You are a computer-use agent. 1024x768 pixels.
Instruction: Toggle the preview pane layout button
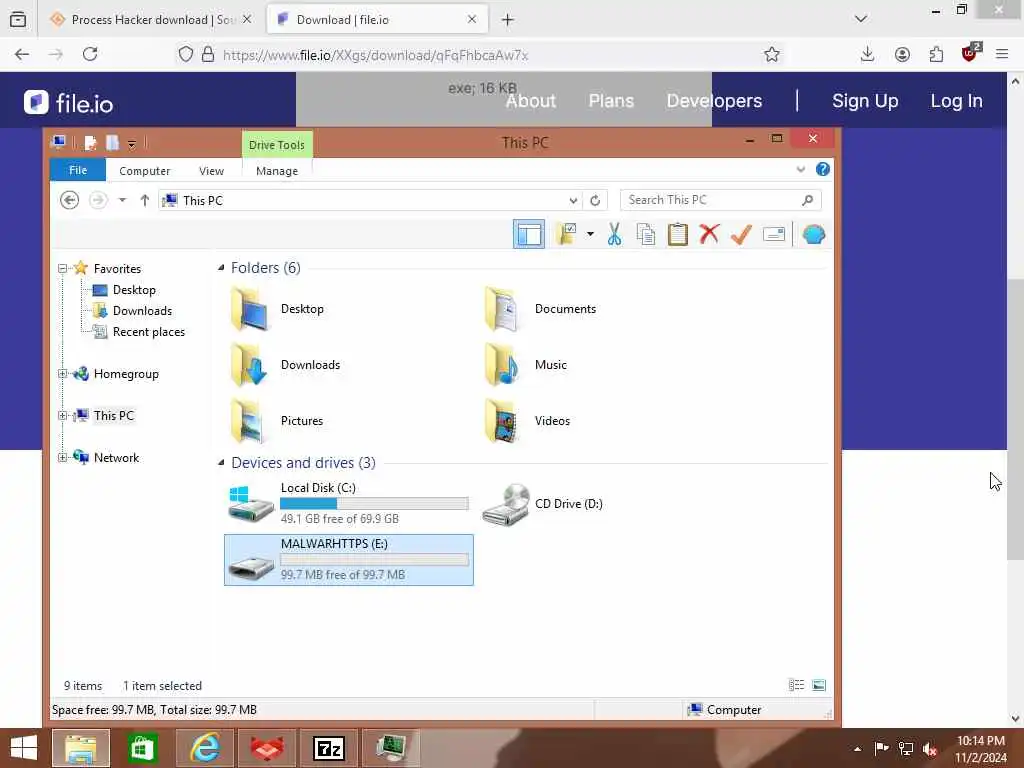tap(528, 234)
